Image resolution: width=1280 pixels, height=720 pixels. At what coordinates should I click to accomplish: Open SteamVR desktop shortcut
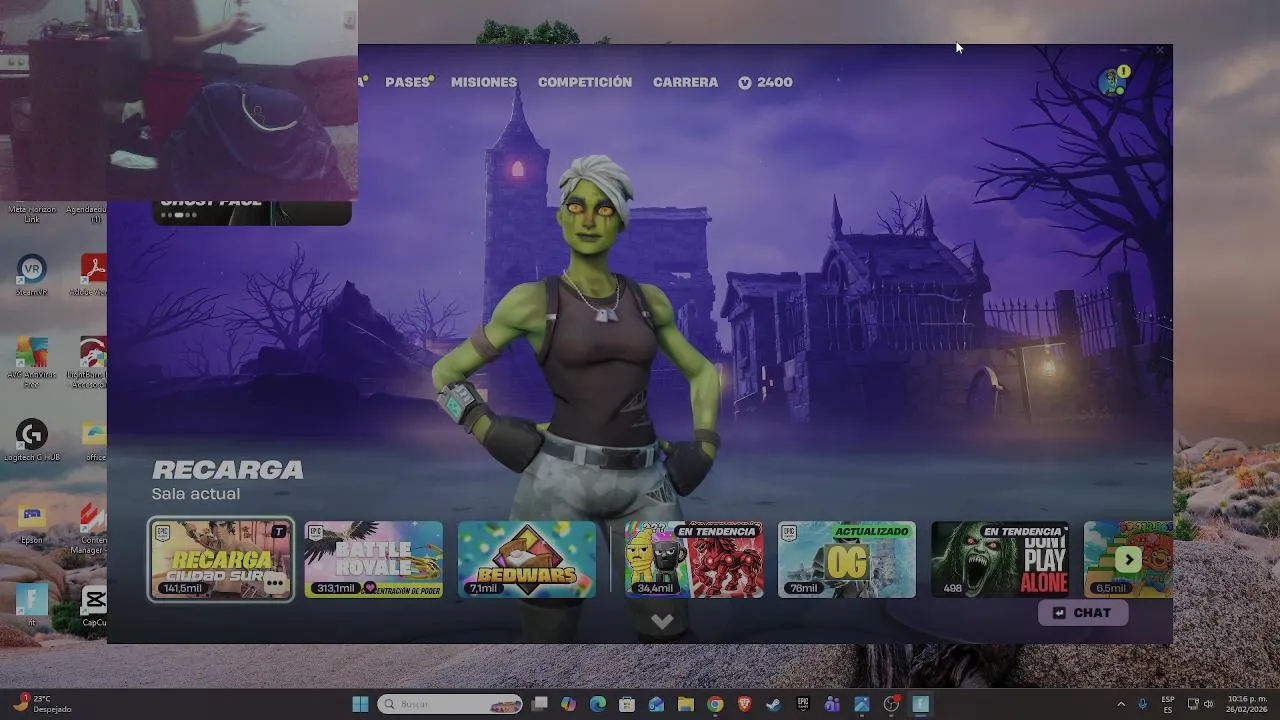31,275
